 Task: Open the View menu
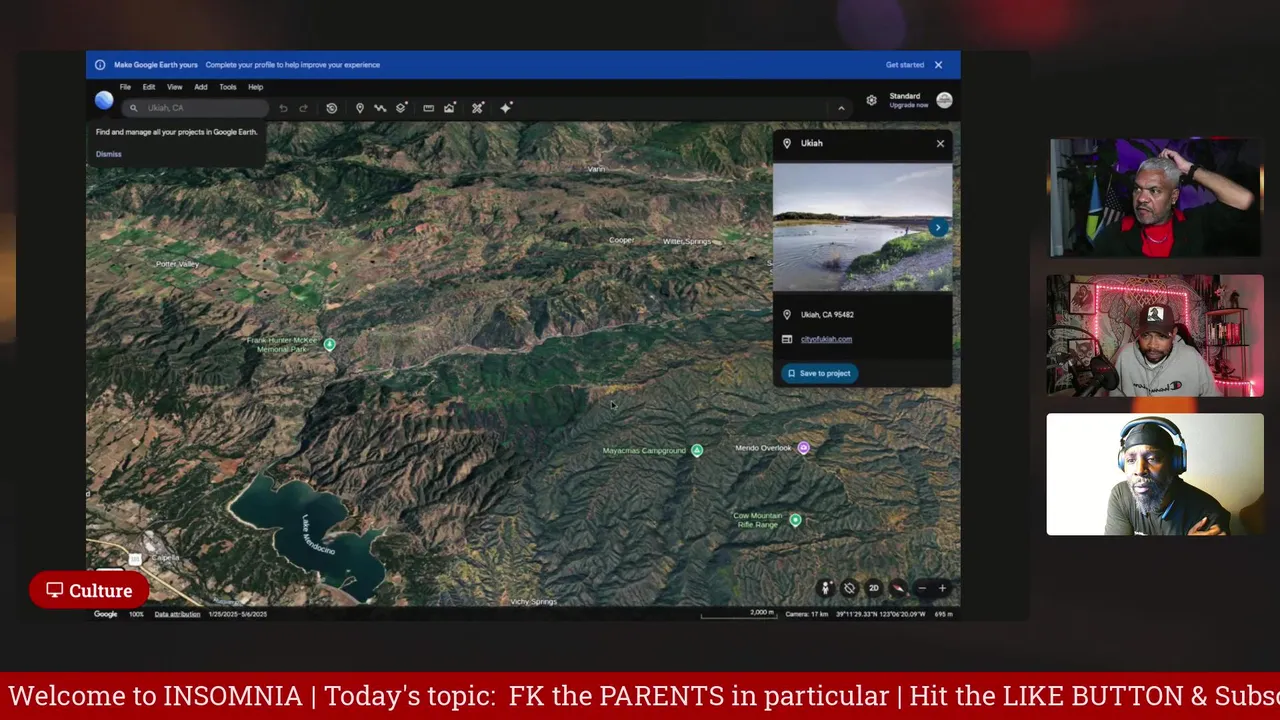(x=174, y=87)
